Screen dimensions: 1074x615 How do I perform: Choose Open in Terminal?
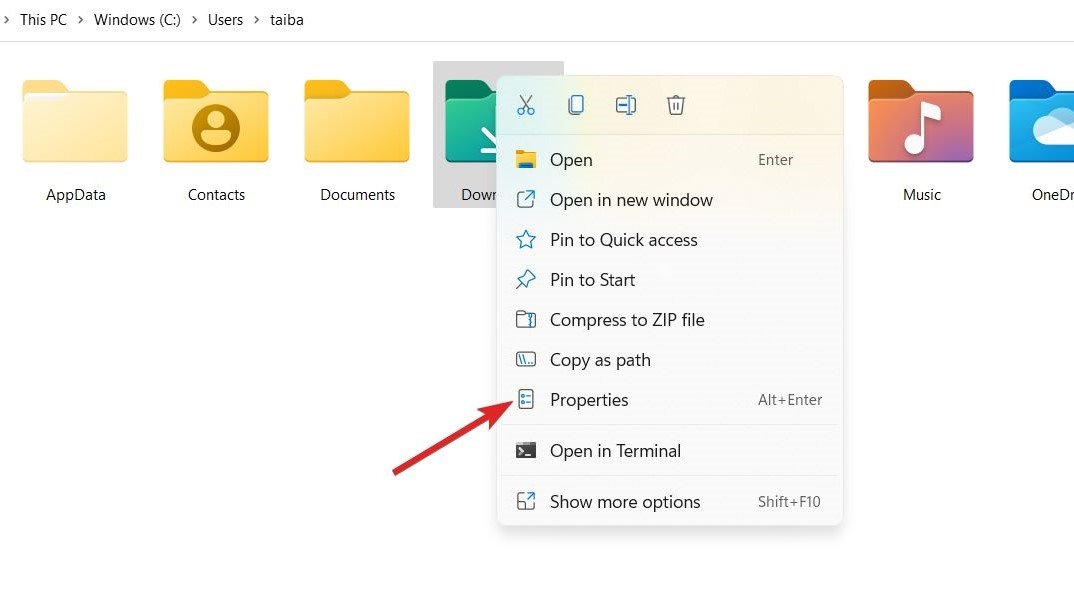[670, 451]
